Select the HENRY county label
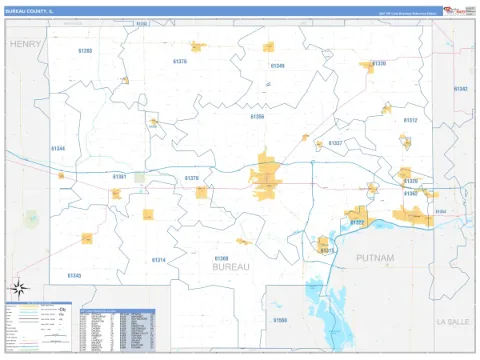The height and width of the screenshot is (360, 480). pos(25,44)
